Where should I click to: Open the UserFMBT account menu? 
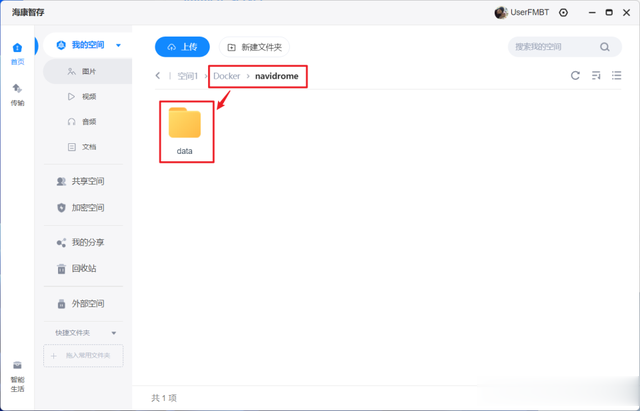click(x=529, y=13)
